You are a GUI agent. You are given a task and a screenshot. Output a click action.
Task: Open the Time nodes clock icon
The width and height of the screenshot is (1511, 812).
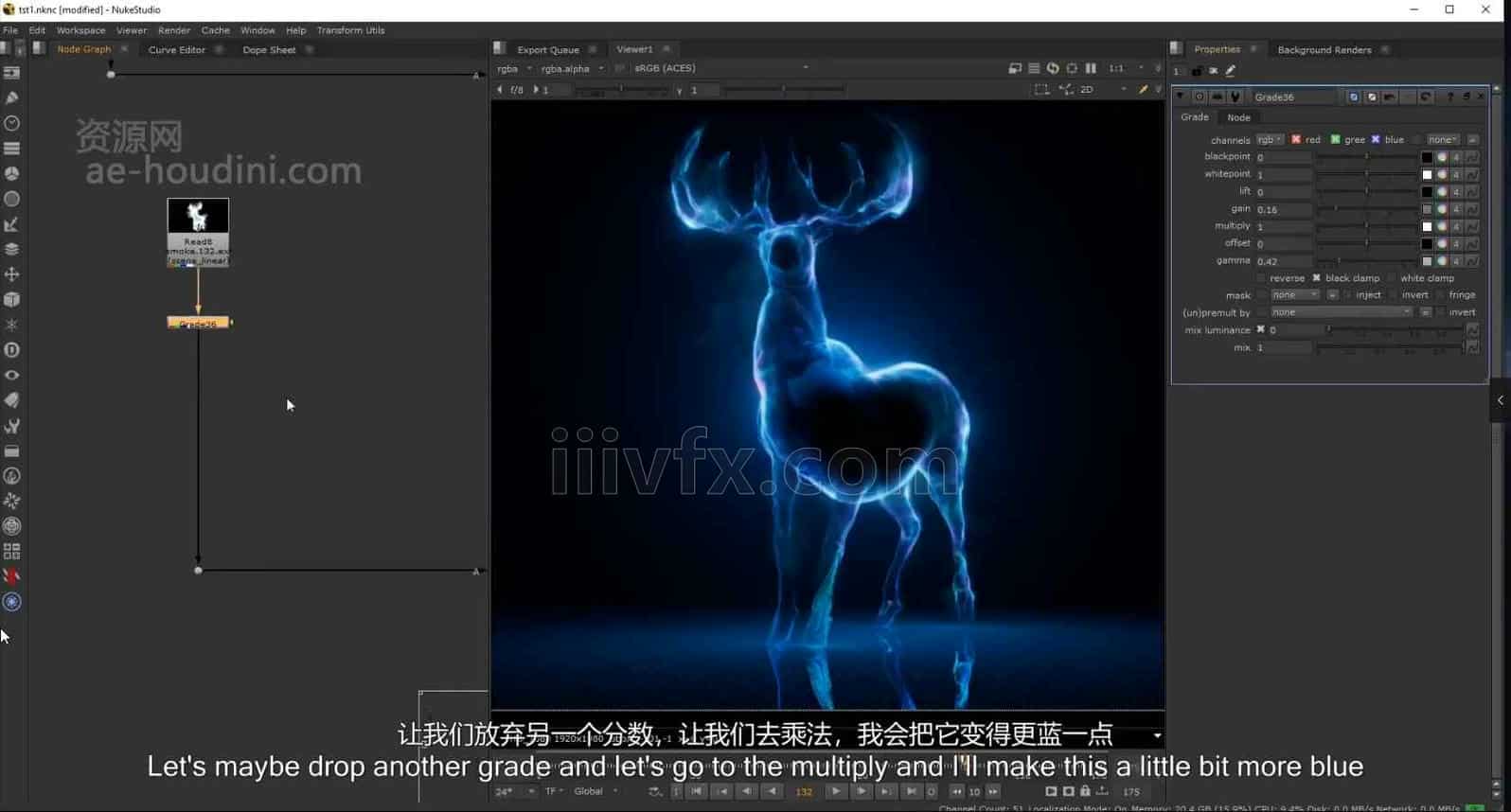(11, 123)
